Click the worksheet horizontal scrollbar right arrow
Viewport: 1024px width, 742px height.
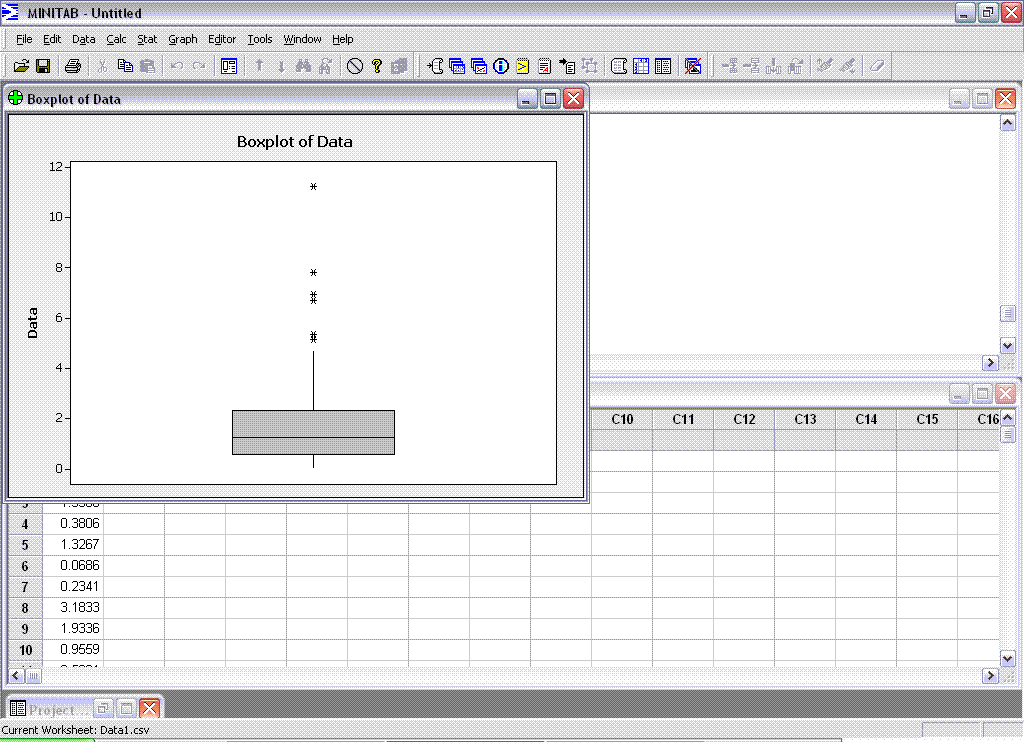[990, 675]
